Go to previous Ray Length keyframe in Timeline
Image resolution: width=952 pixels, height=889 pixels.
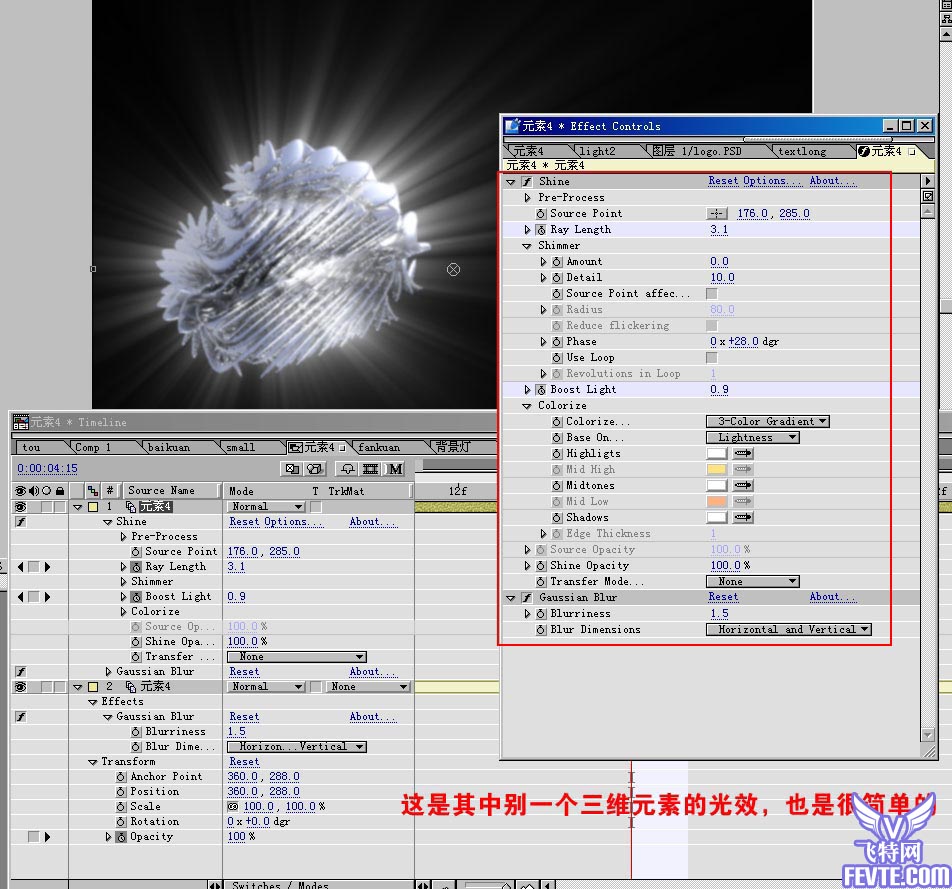[21, 567]
